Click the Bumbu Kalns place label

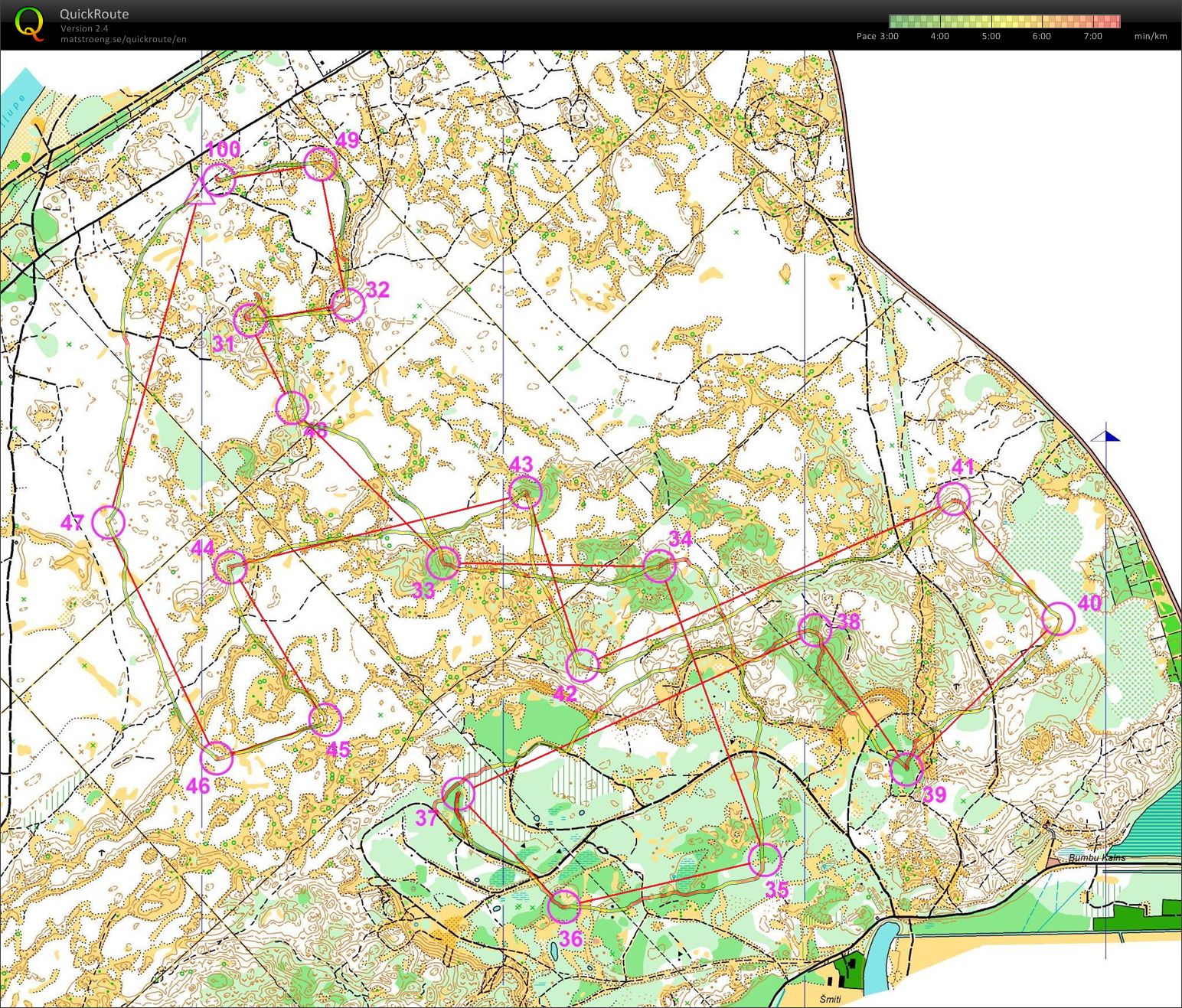coord(1096,858)
